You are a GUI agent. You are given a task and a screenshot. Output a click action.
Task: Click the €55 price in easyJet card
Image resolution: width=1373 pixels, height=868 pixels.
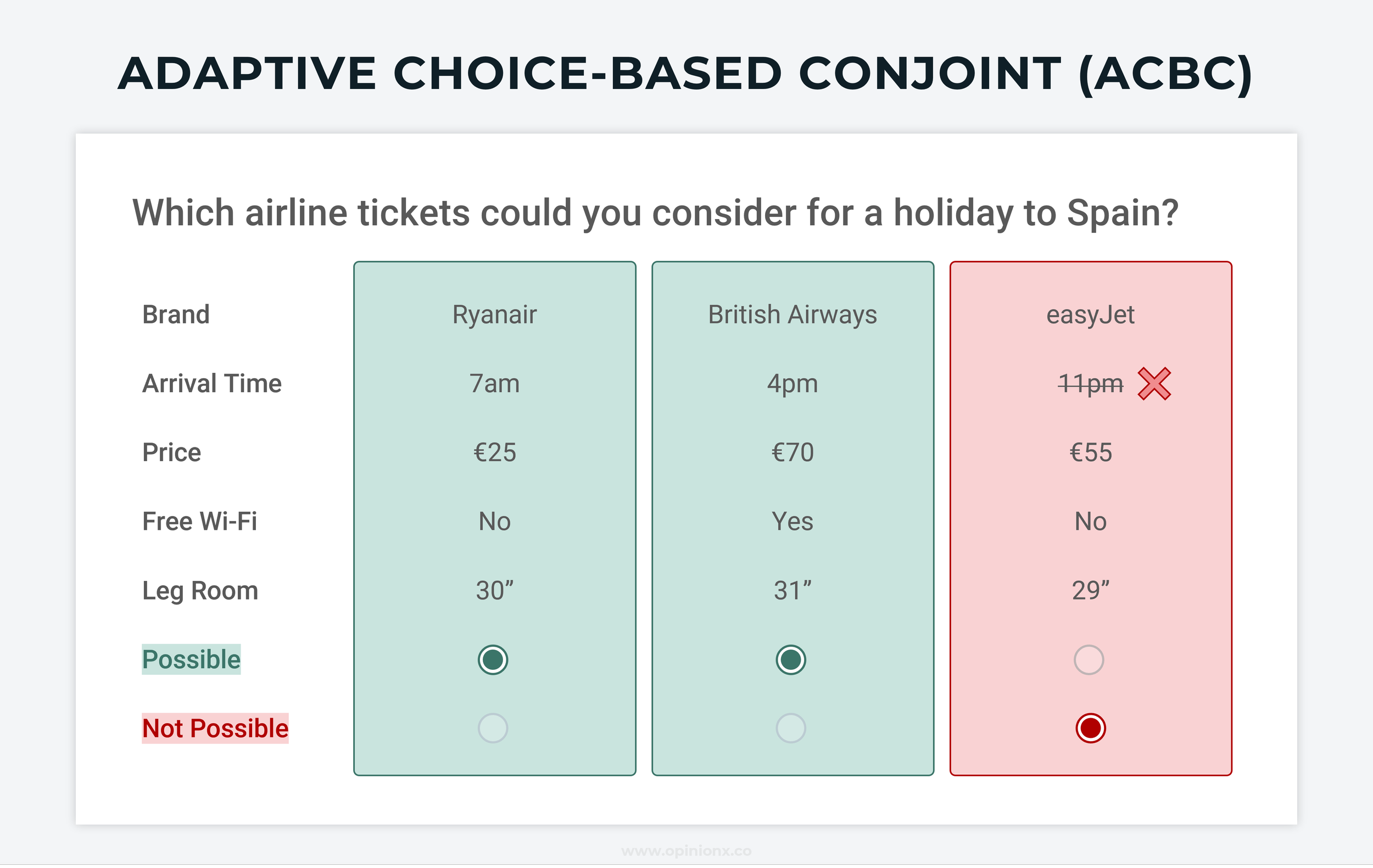click(x=1090, y=452)
